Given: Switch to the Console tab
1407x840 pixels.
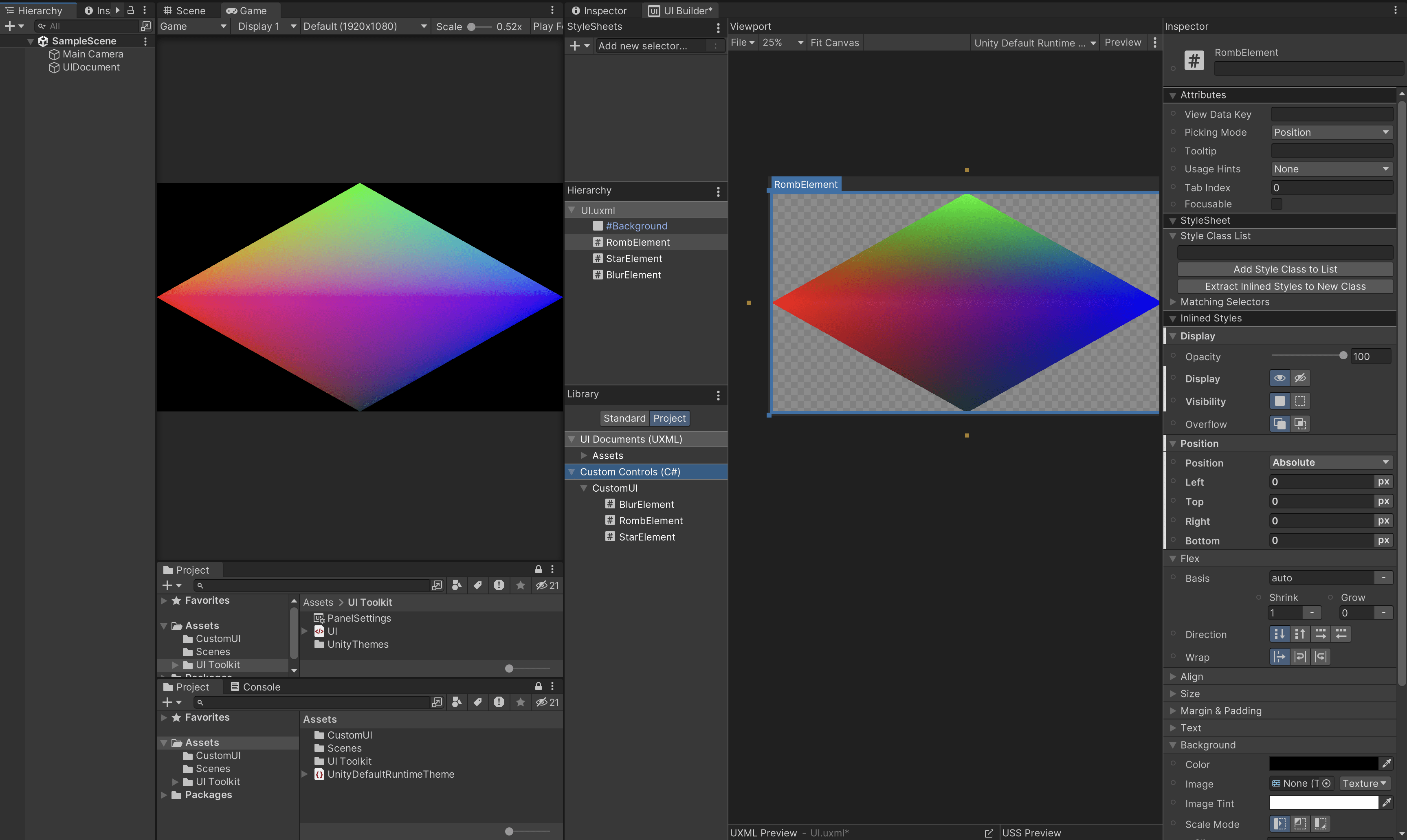Looking at the screenshot, I should pos(255,686).
